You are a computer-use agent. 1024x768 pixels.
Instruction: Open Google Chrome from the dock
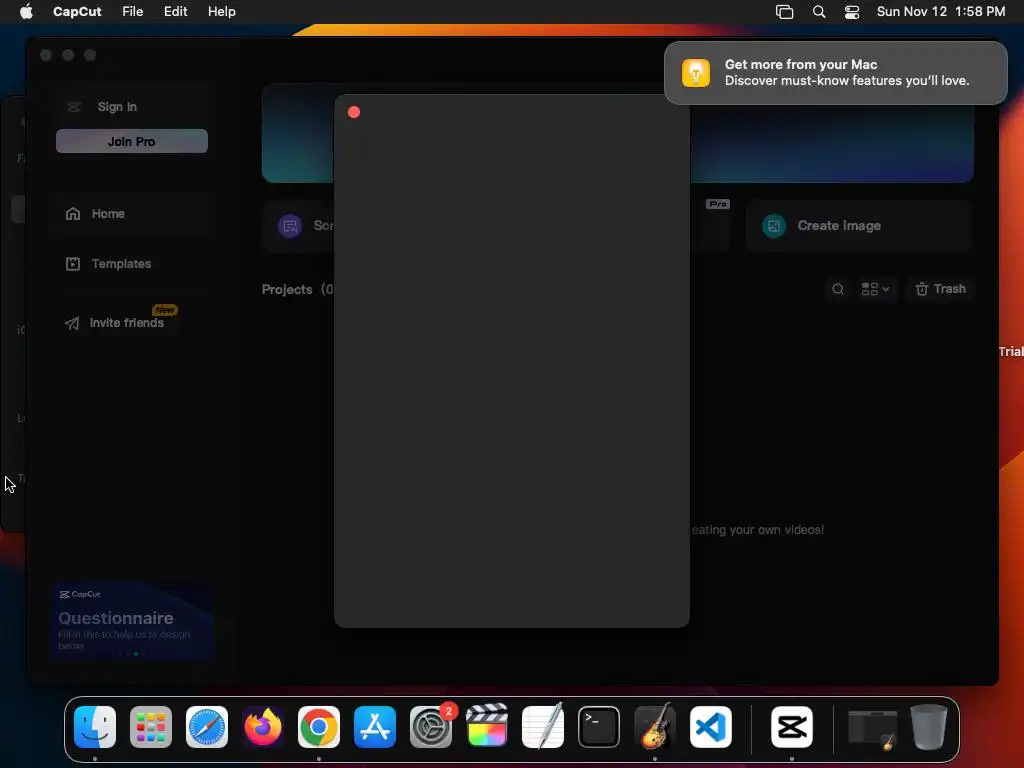click(319, 727)
